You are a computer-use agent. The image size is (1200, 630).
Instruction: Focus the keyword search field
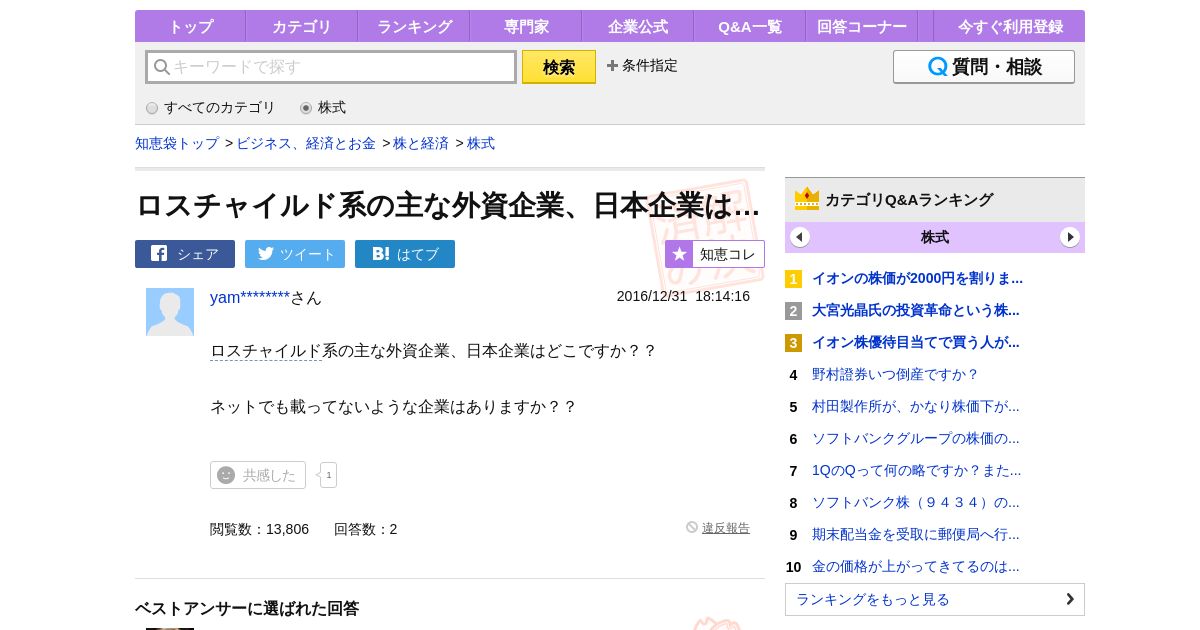(331, 67)
